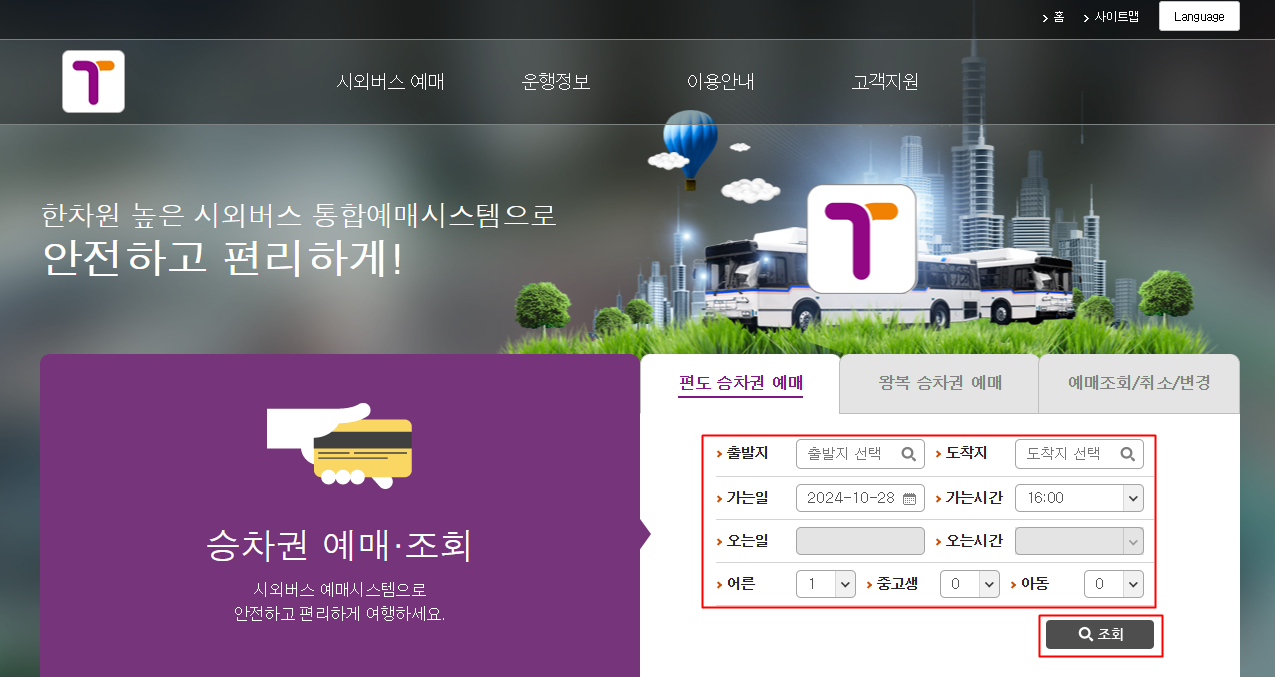Viewport: 1275px width, 677px height.
Task: Click the 출발지 label
Action: coord(747,453)
